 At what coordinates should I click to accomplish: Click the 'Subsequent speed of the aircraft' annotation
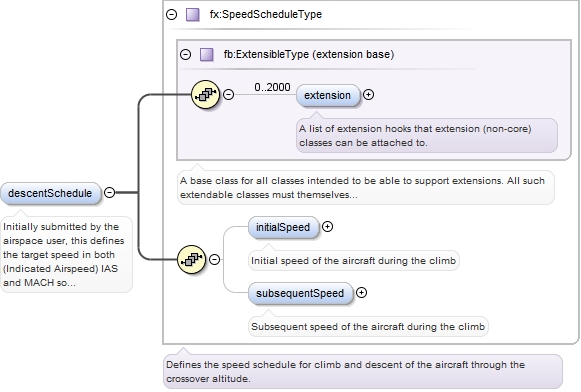click(368, 326)
